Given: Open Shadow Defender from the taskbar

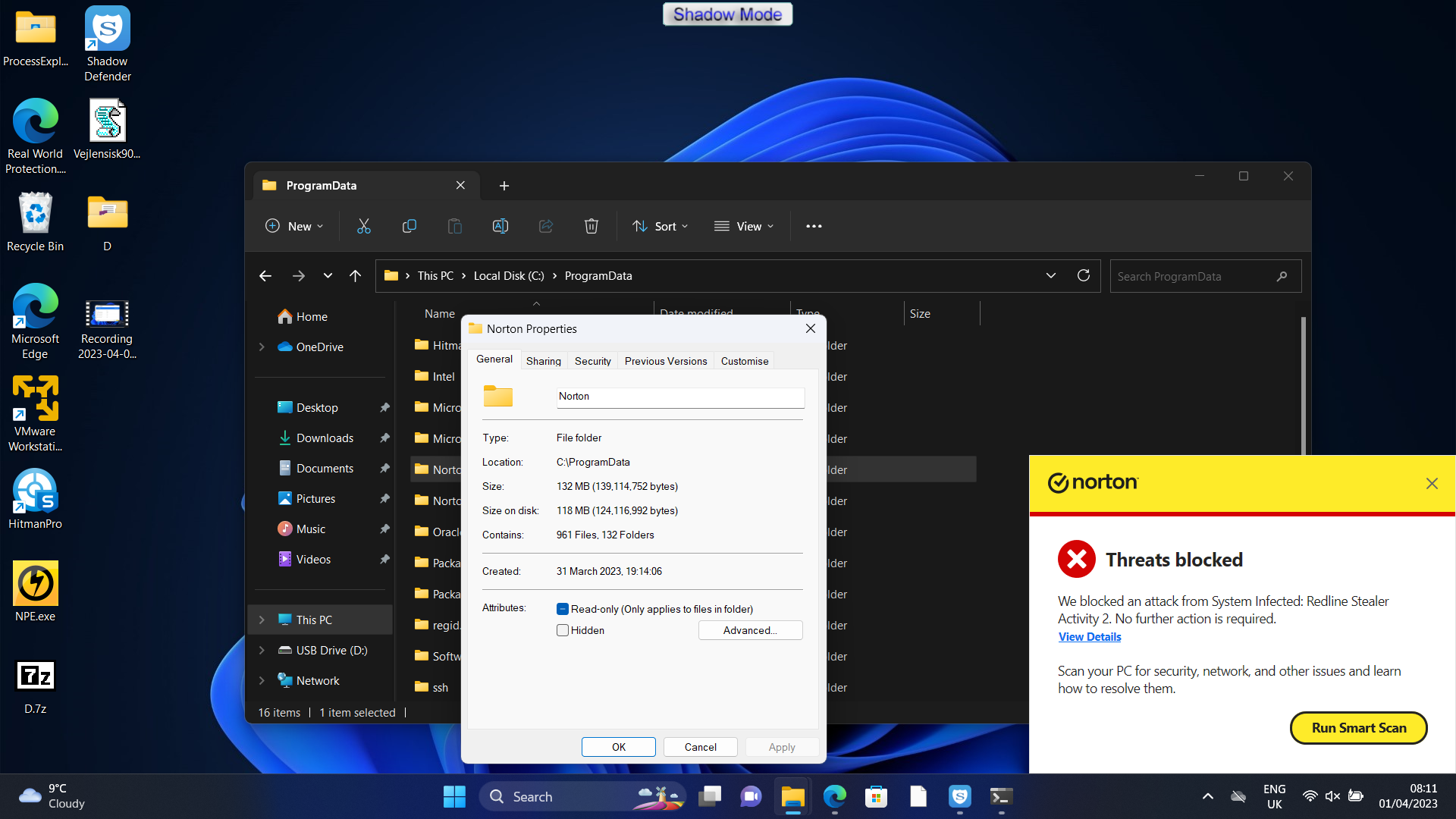Looking at the screenshot, I should 960,796.
